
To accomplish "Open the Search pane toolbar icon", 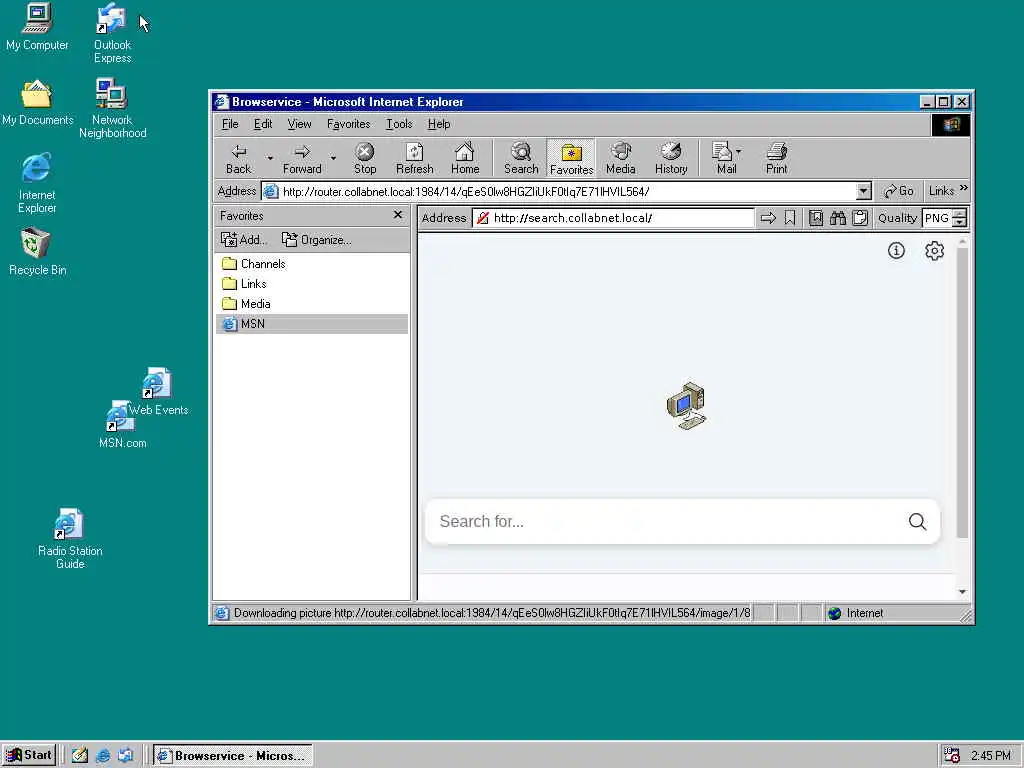I will click(520, 159).
